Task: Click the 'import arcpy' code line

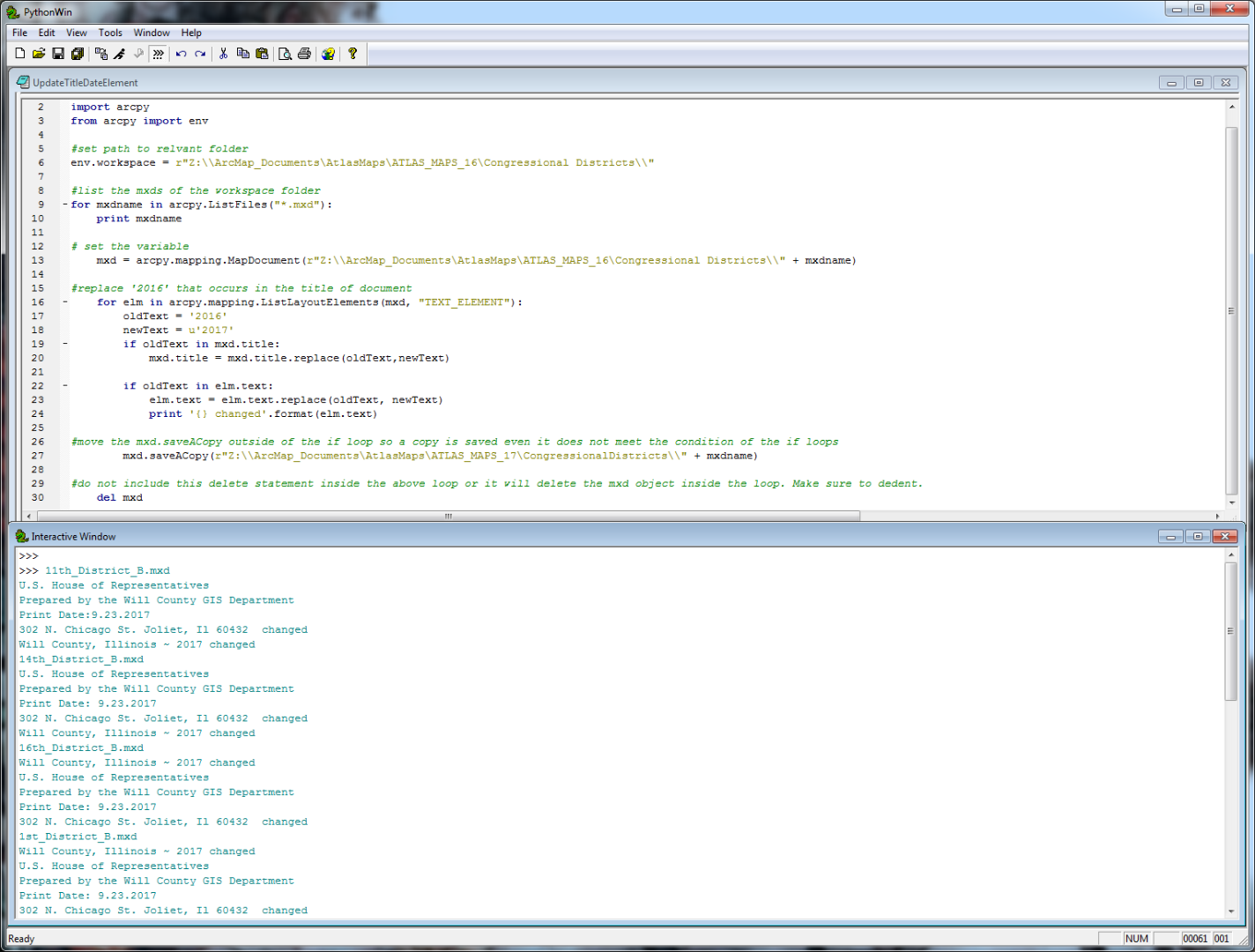Action: click(110, 107)
